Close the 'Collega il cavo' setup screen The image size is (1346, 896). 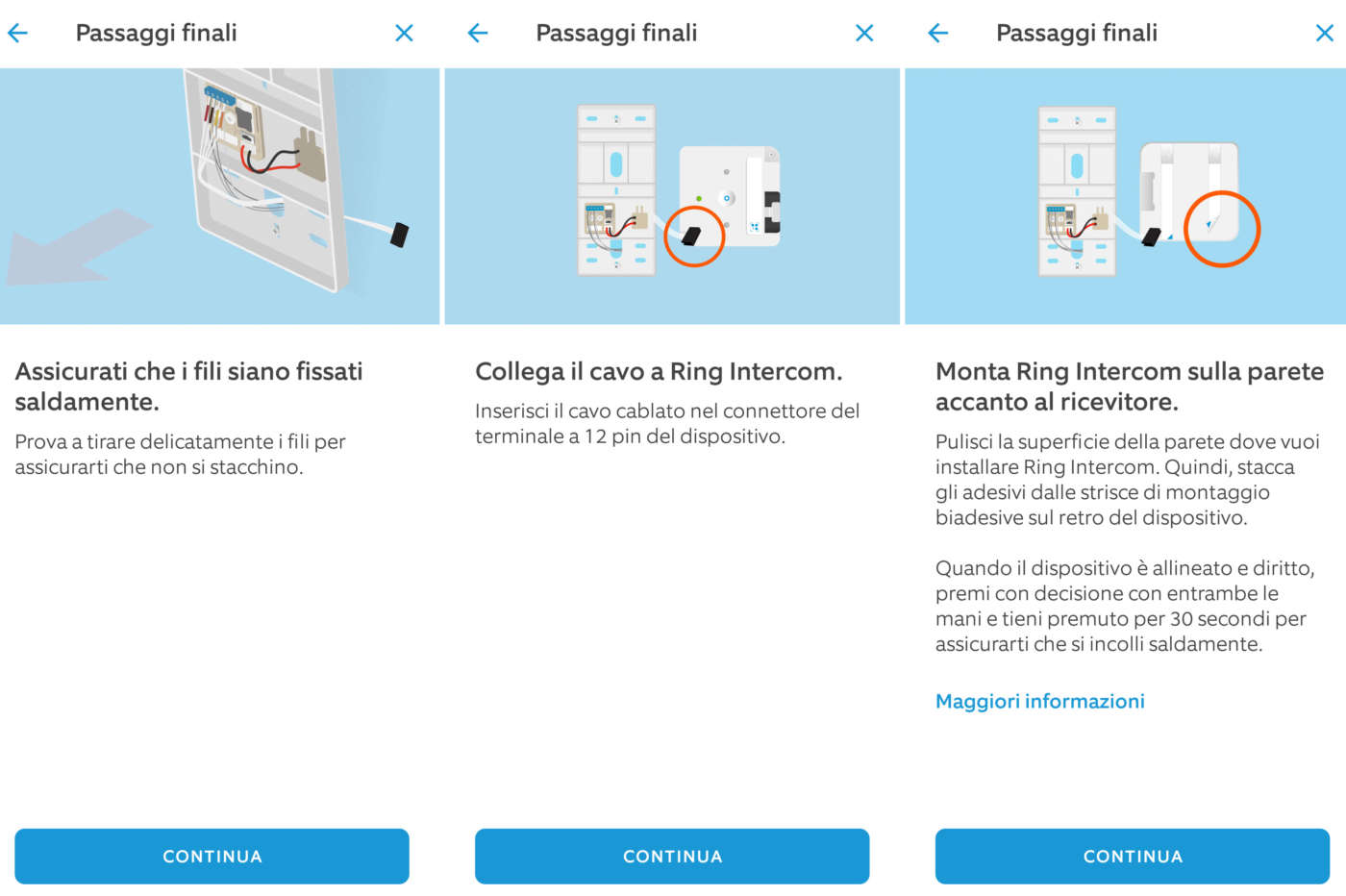[x=864, y=34]
